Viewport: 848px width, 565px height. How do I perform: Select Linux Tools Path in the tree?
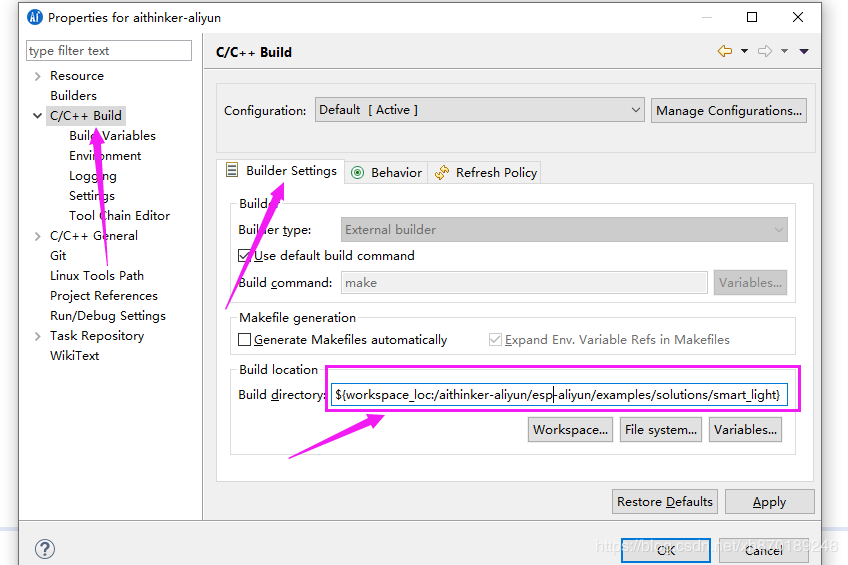click(97, 276)
